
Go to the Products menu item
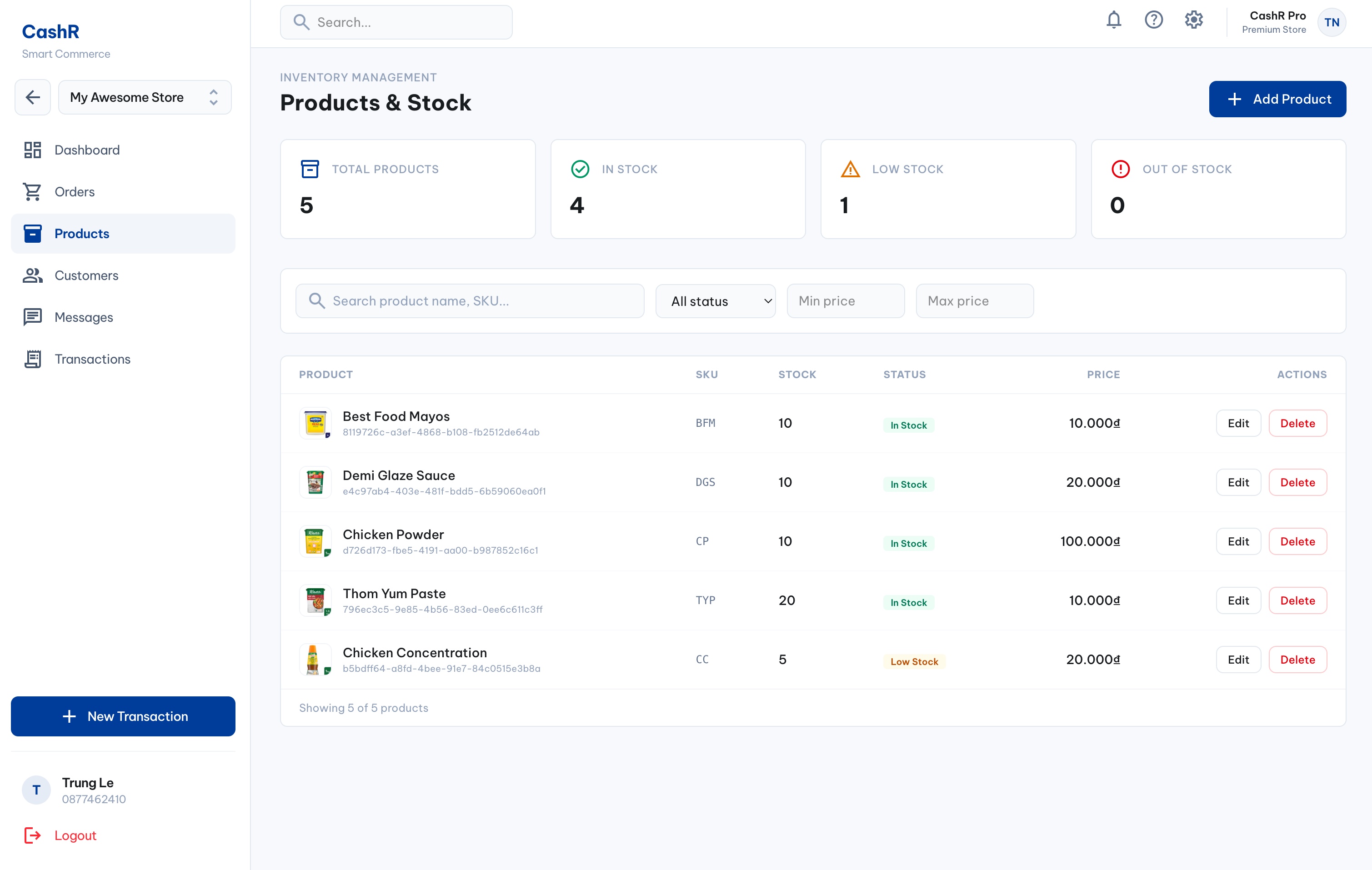click(81, 234)
